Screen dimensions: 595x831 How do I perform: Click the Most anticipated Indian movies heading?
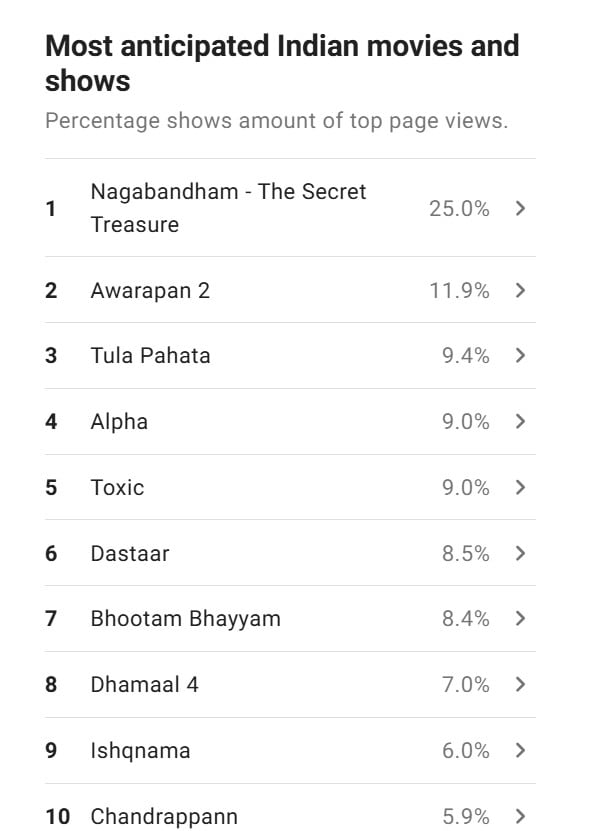(282, 63)
